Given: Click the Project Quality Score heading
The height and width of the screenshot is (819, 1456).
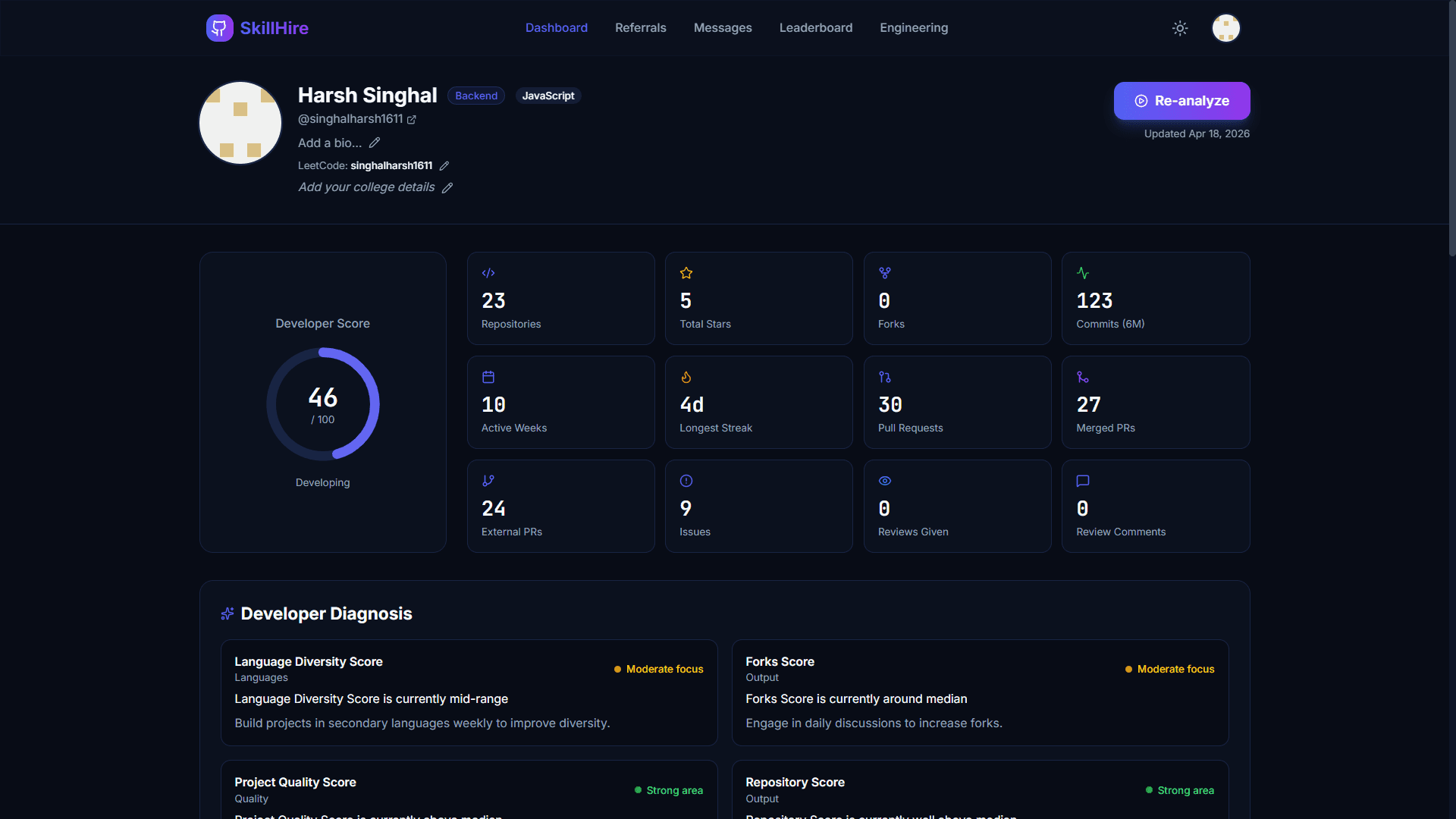Looking at the screenshot, I should click(295, 783).
